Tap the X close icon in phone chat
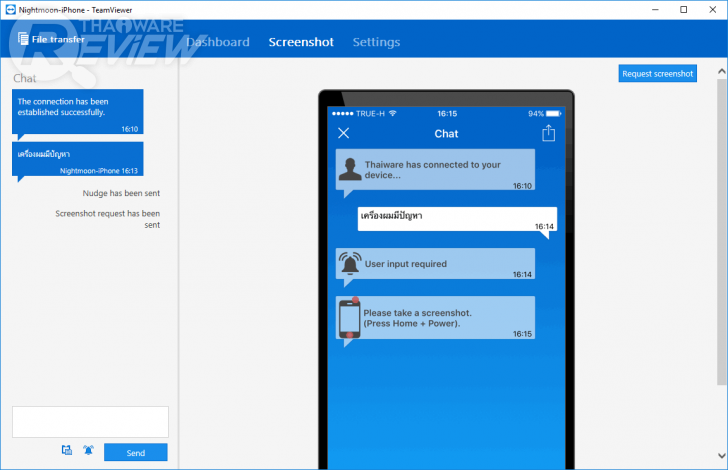 pos(344,133)
